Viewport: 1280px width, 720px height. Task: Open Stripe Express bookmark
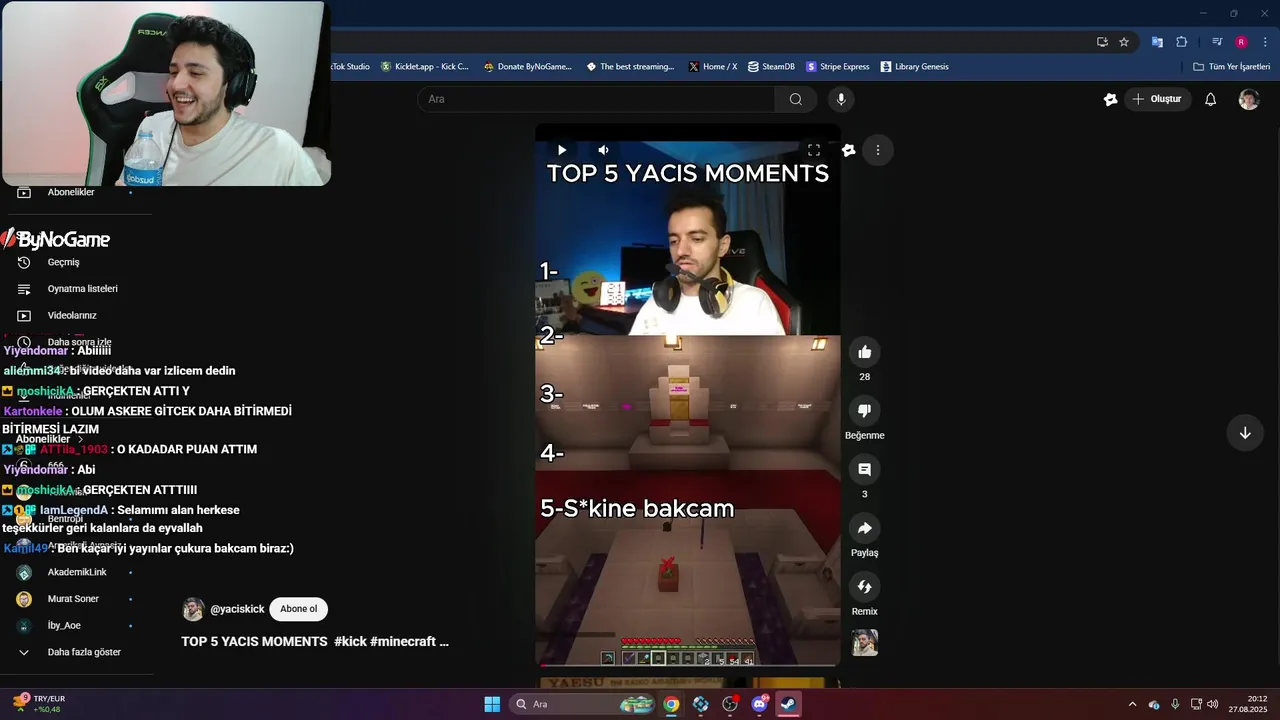click(x=838, y=67)
